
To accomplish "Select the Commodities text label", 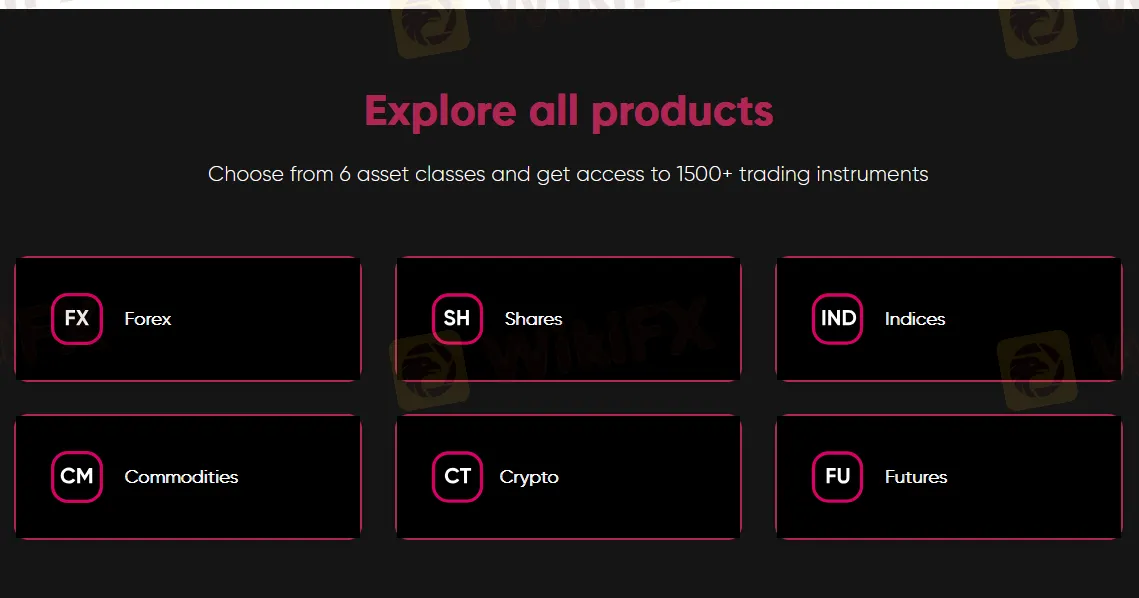I will click(181, 477).
